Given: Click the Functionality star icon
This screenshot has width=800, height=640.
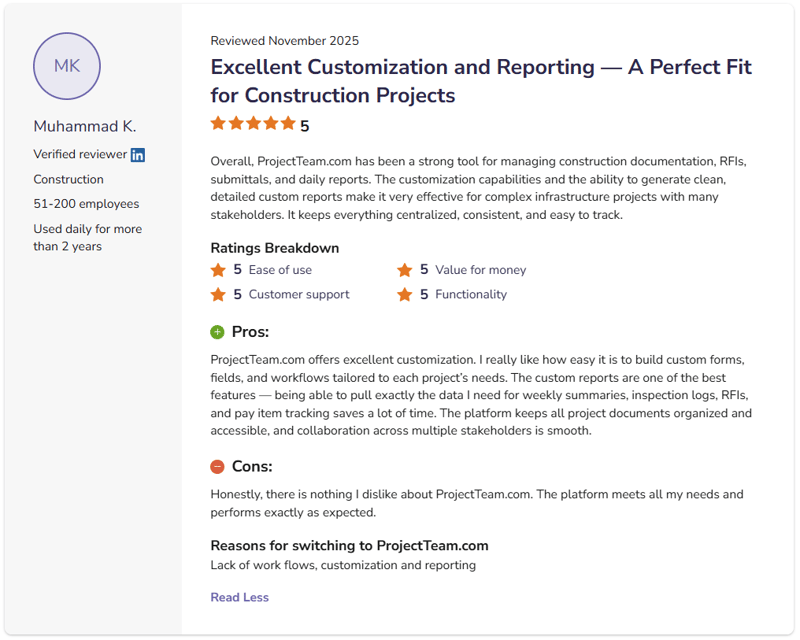Looking at the screenshot, I should click(405, 295).
